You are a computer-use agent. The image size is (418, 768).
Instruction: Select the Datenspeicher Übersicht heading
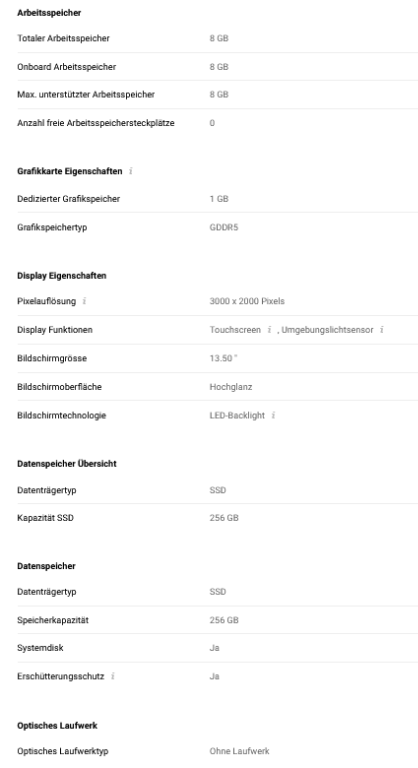point(67,463)
